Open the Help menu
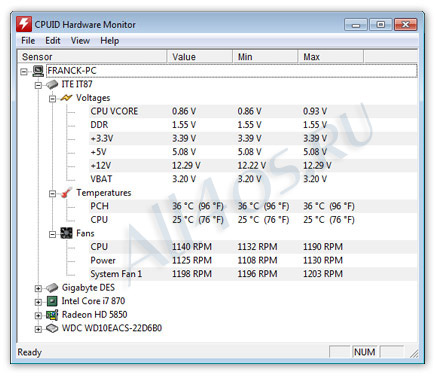The image size is (435, 377). pos(110,41)
